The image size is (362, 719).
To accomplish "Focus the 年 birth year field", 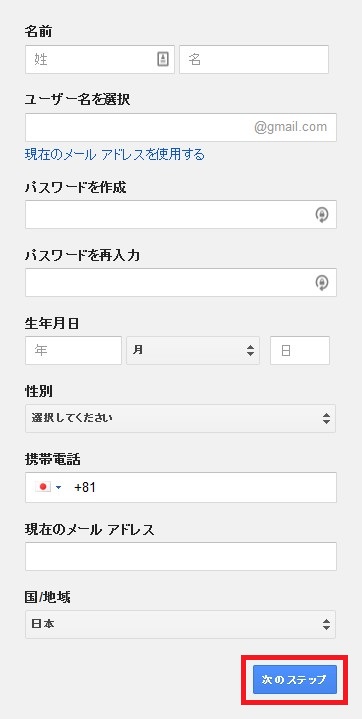I will (x=73, y=350).
